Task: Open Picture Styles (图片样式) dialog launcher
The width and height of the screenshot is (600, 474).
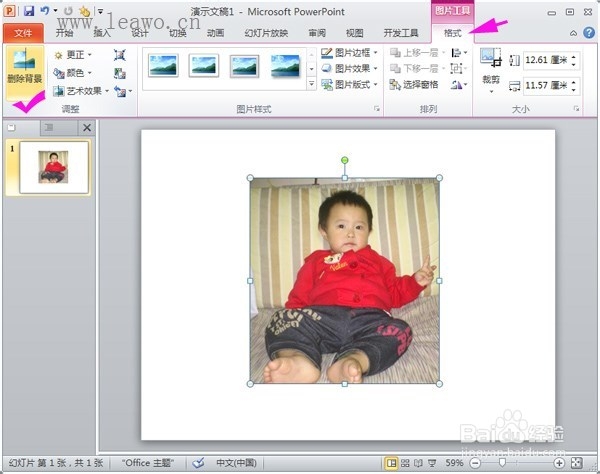Action: [x=377, y=109]
